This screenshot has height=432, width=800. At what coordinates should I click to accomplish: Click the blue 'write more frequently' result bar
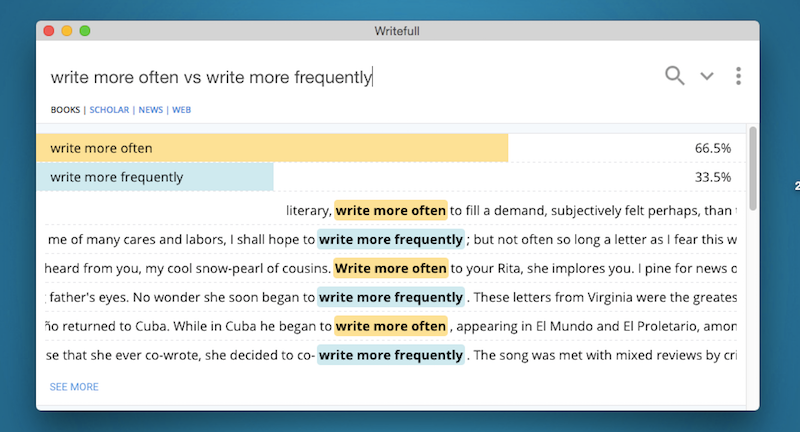coord(155,177)
